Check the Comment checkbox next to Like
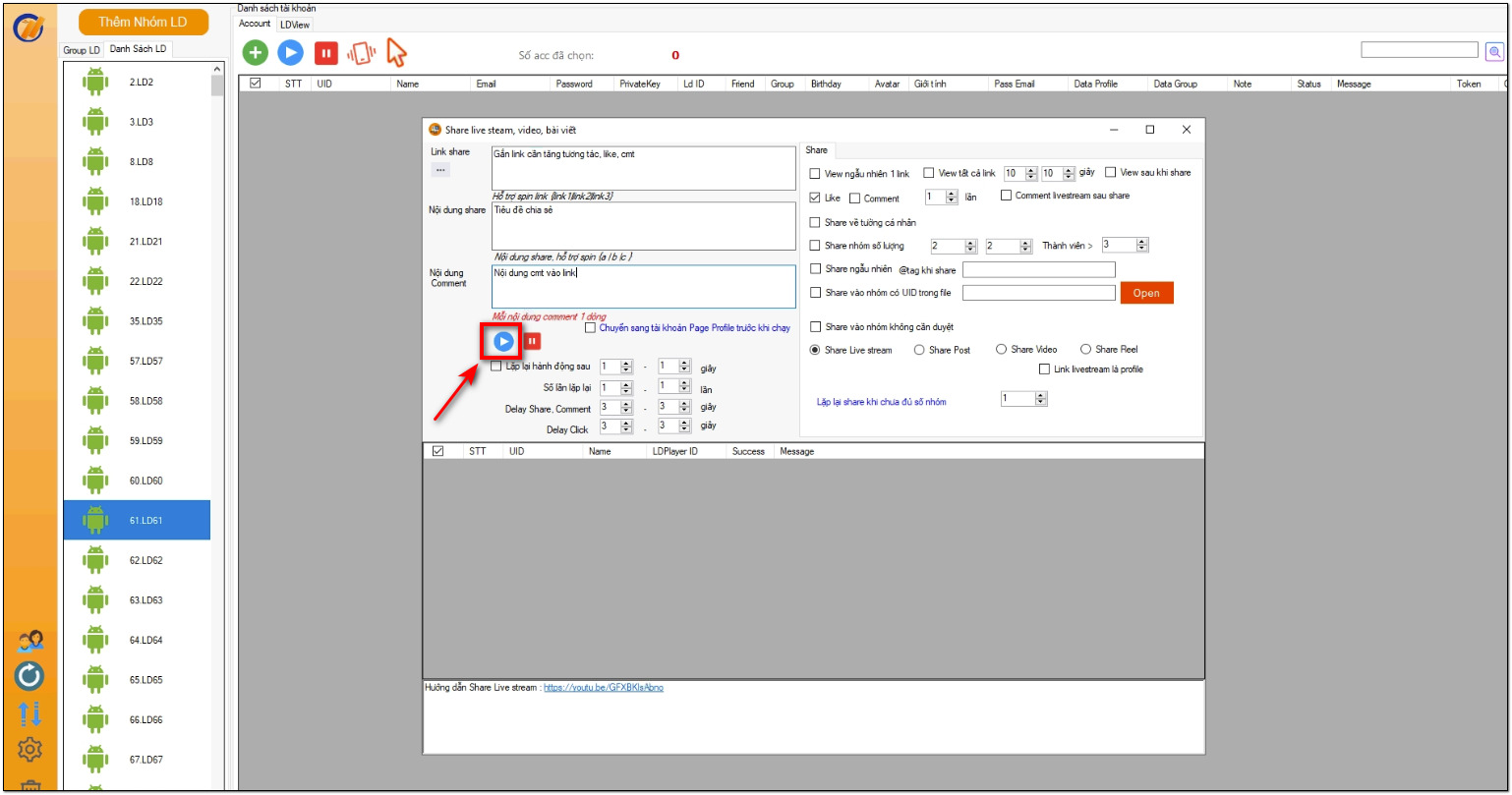 coord(854,198)
